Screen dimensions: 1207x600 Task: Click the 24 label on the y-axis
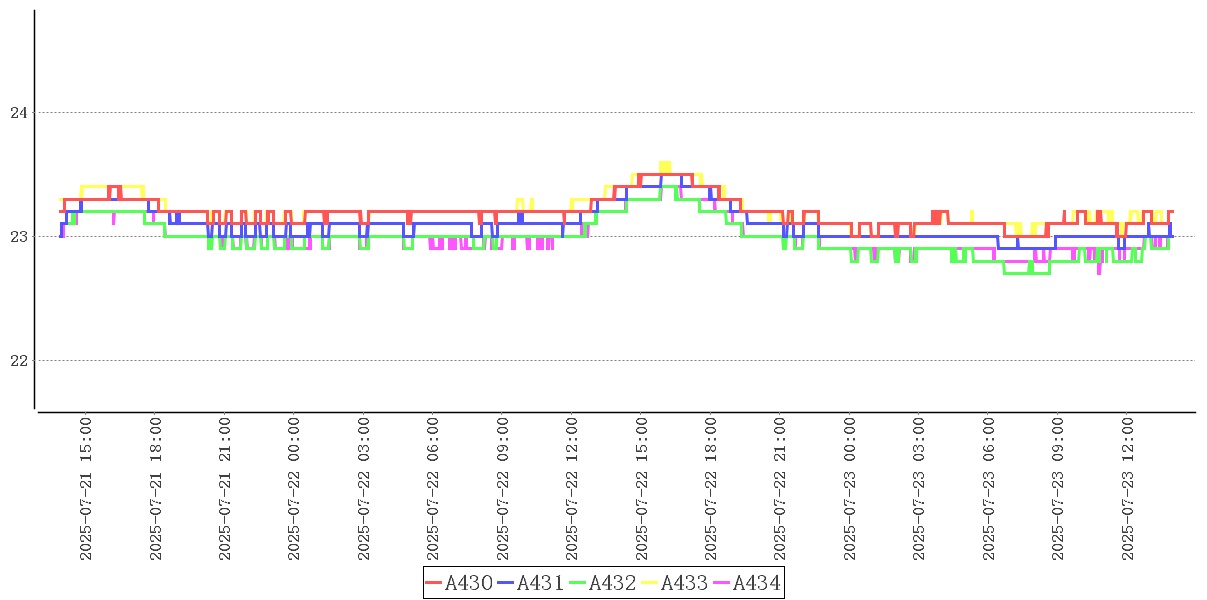[18, 113]
